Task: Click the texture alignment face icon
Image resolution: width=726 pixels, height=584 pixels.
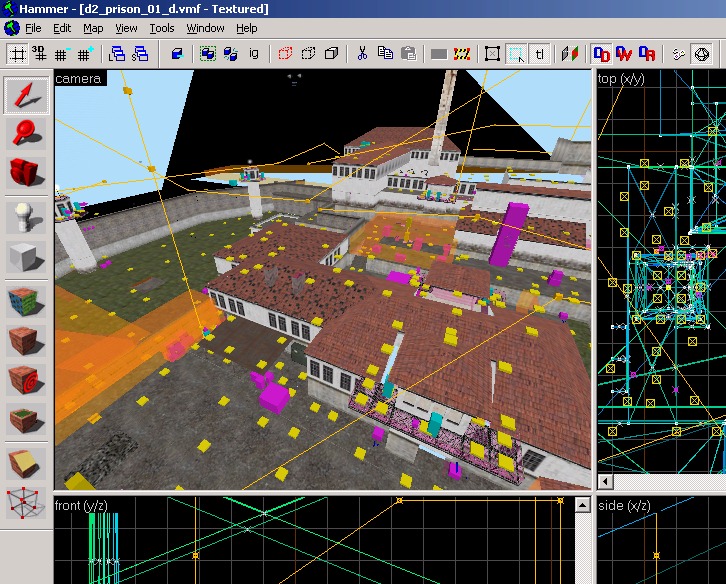Action: pyautogui.click(x=570, y=54)
